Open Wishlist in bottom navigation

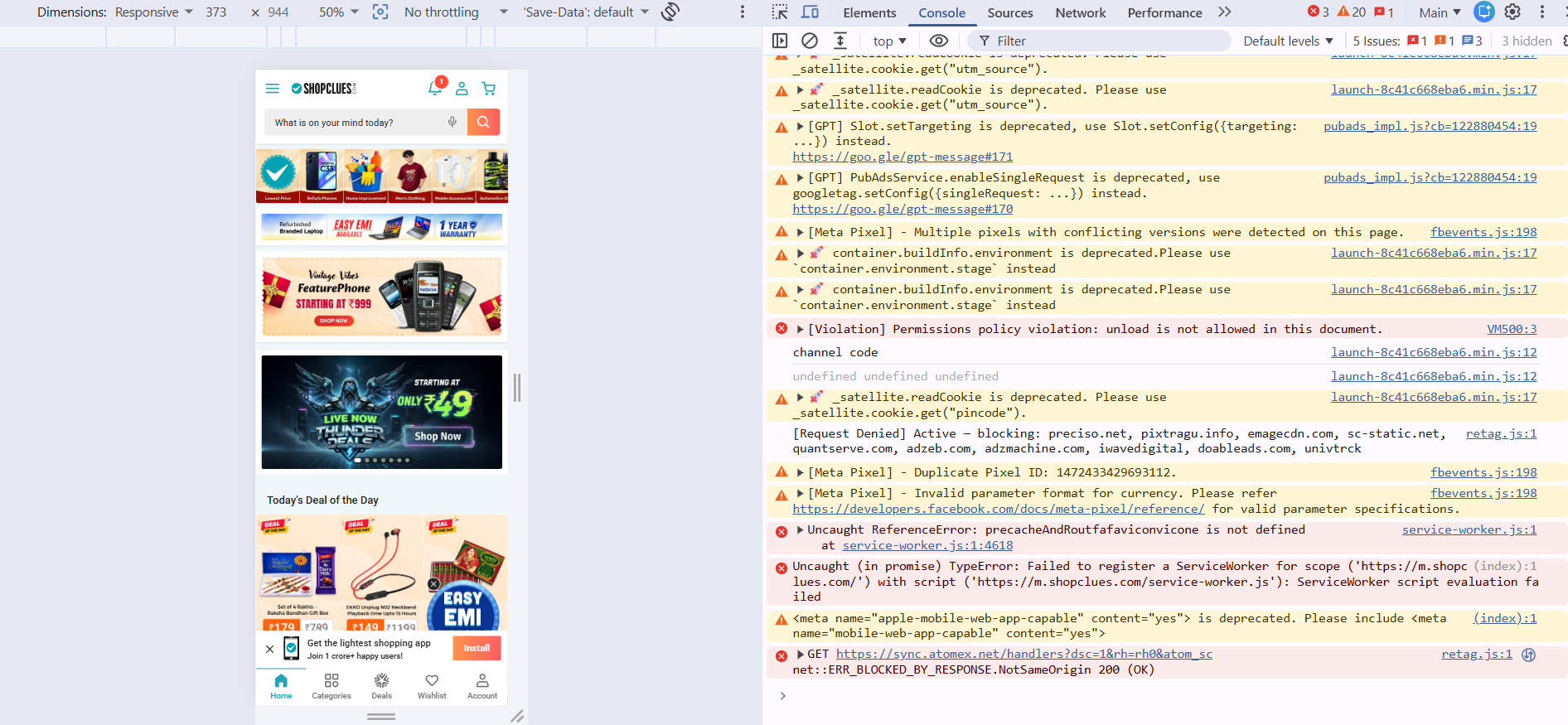click(x=432, y=686)
